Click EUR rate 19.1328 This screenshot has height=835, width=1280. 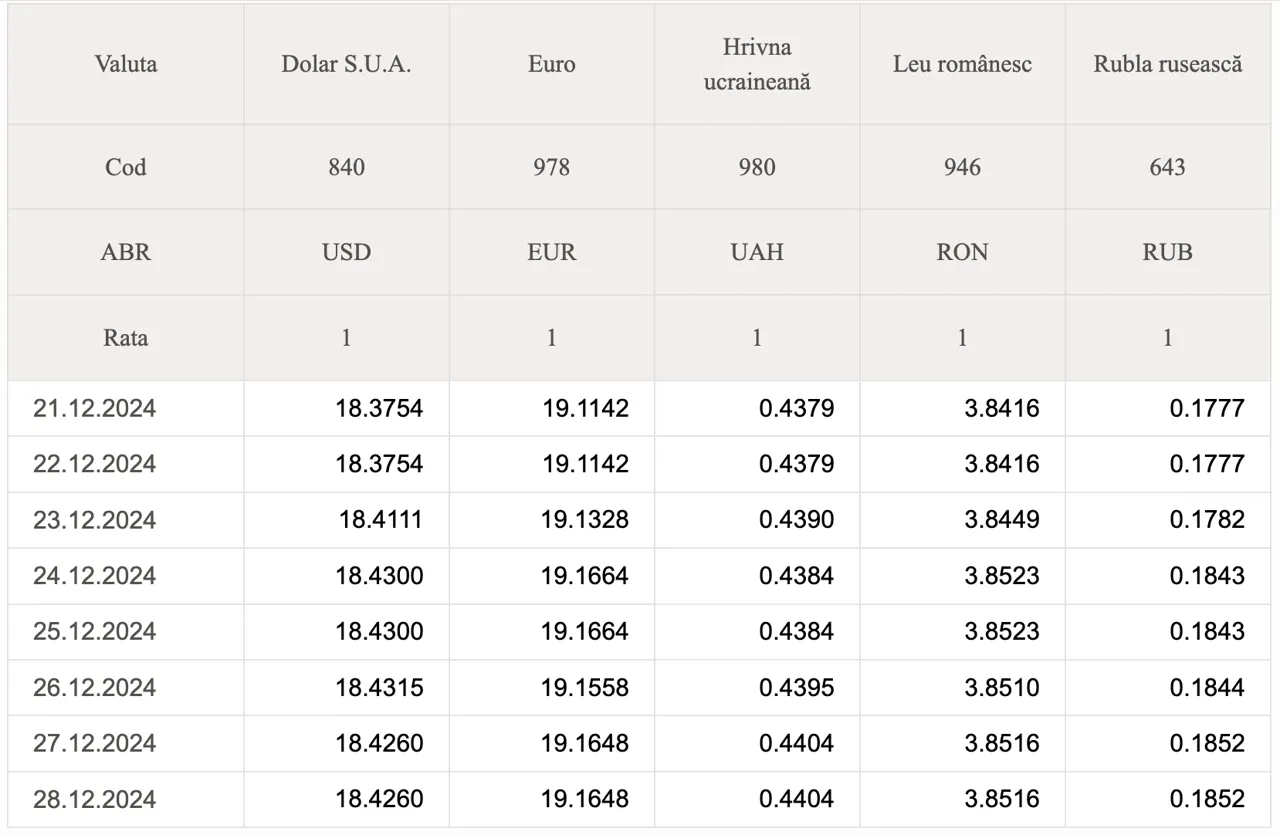[585, 520]
